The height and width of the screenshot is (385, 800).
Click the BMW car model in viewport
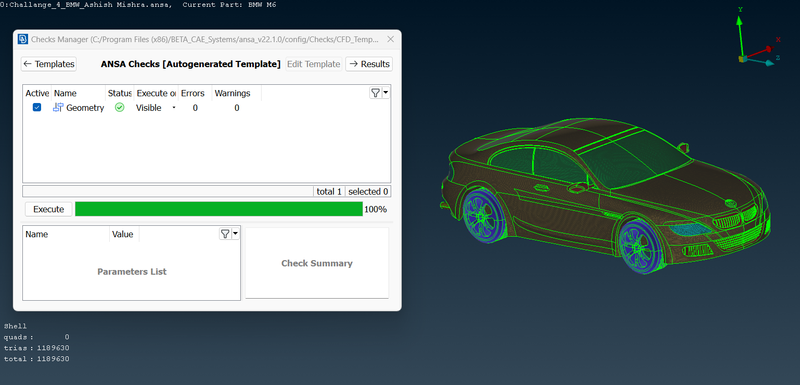pyautogui.click(x=605, y=196)
